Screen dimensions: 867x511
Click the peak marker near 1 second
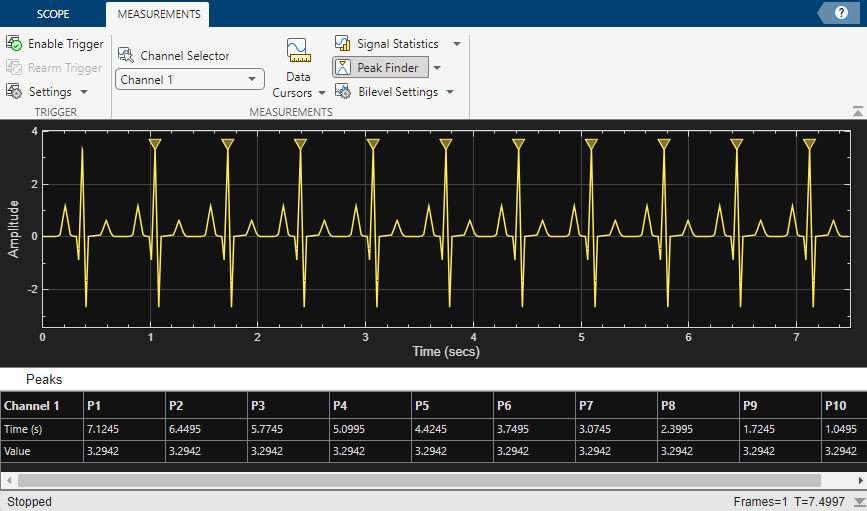pos(154,145)
